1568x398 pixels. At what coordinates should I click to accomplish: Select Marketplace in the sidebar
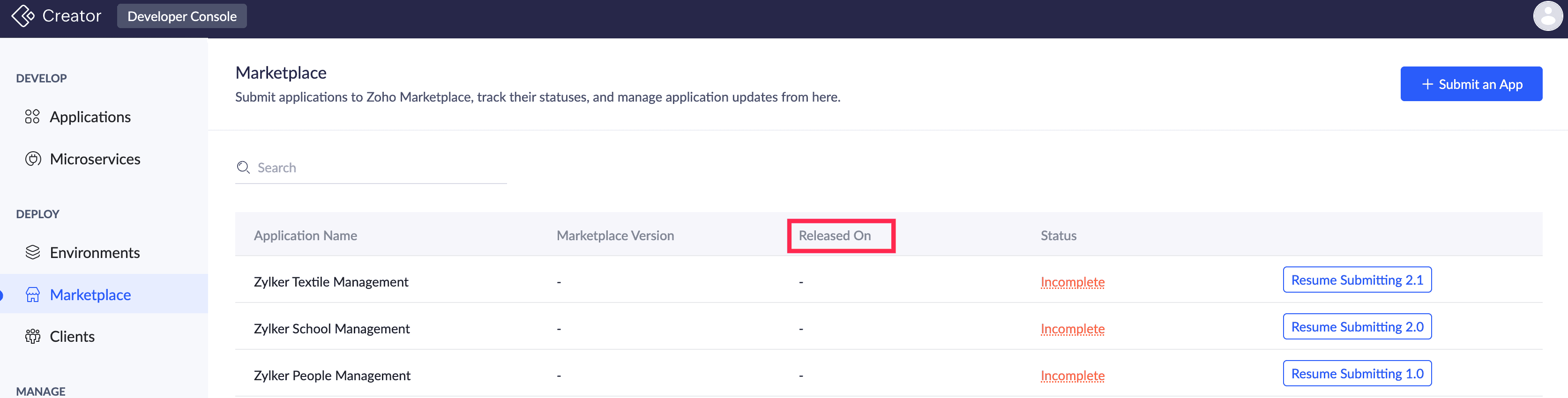(x=104, y=295)
